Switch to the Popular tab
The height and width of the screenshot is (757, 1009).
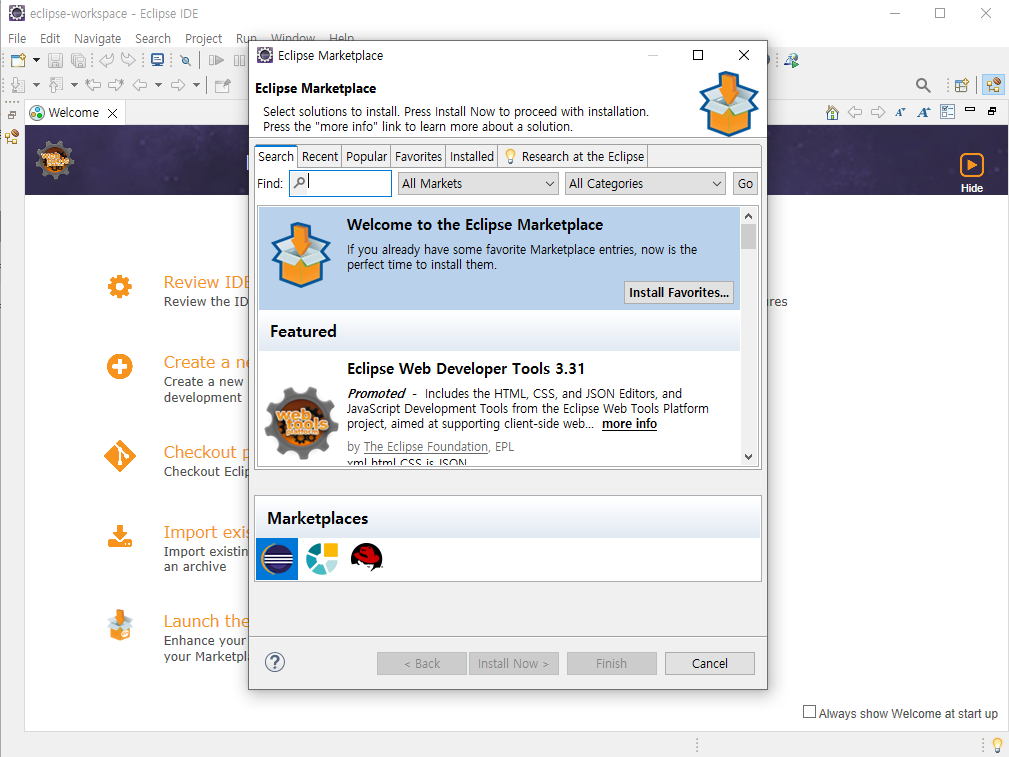pos(366,157)
